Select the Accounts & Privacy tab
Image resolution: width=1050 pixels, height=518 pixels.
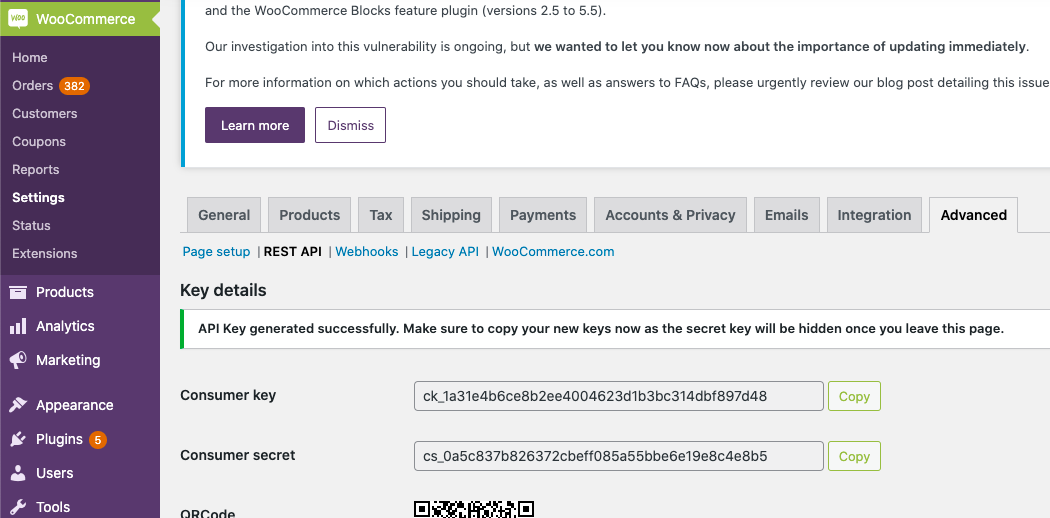point(670,215)
